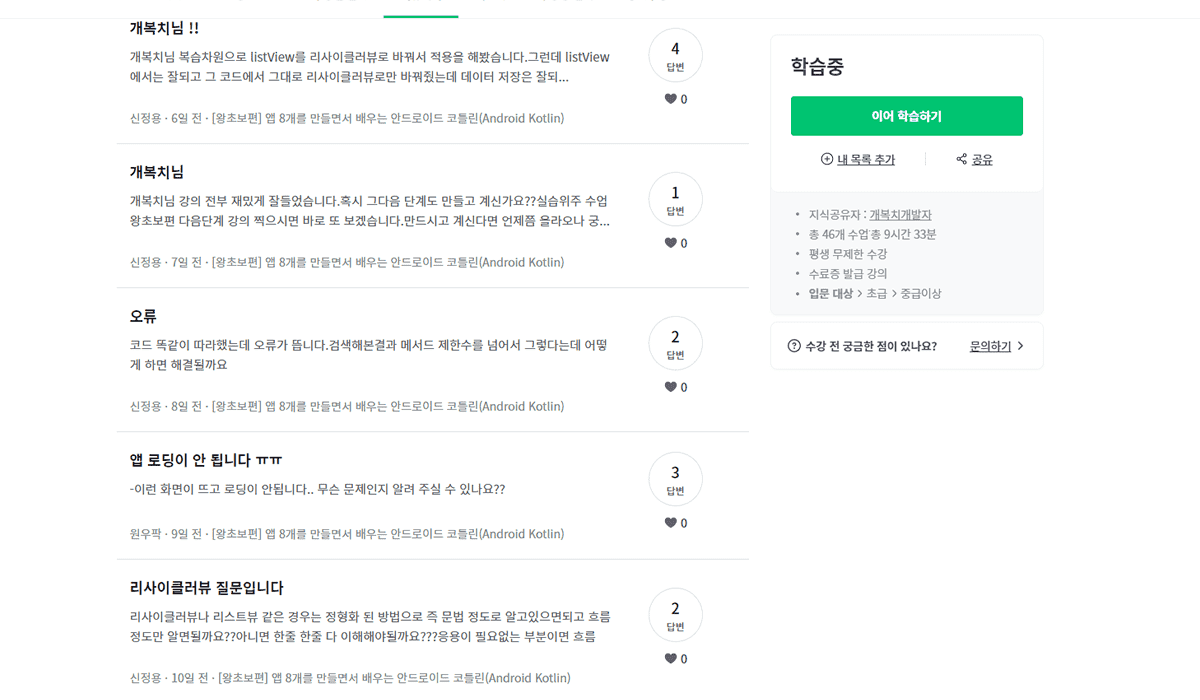Click question mark icon in inquiry box
The image size is (1200, 700).
point(794,346)
